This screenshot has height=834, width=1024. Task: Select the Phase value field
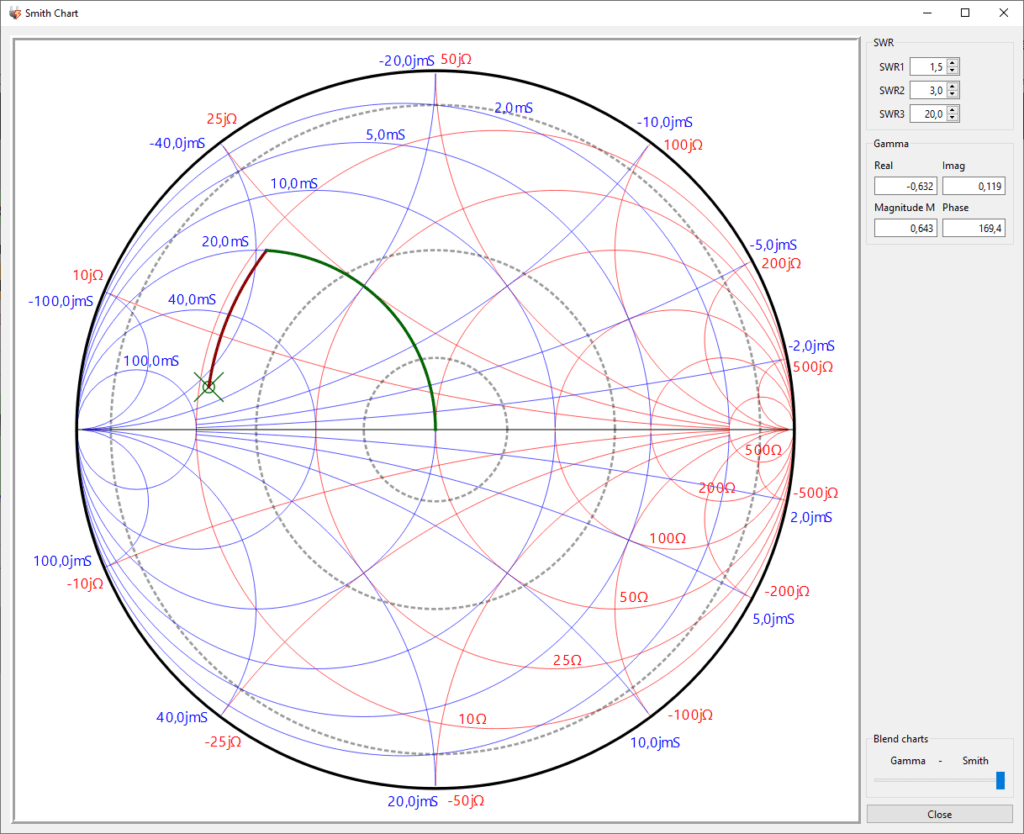click(973, 228)
